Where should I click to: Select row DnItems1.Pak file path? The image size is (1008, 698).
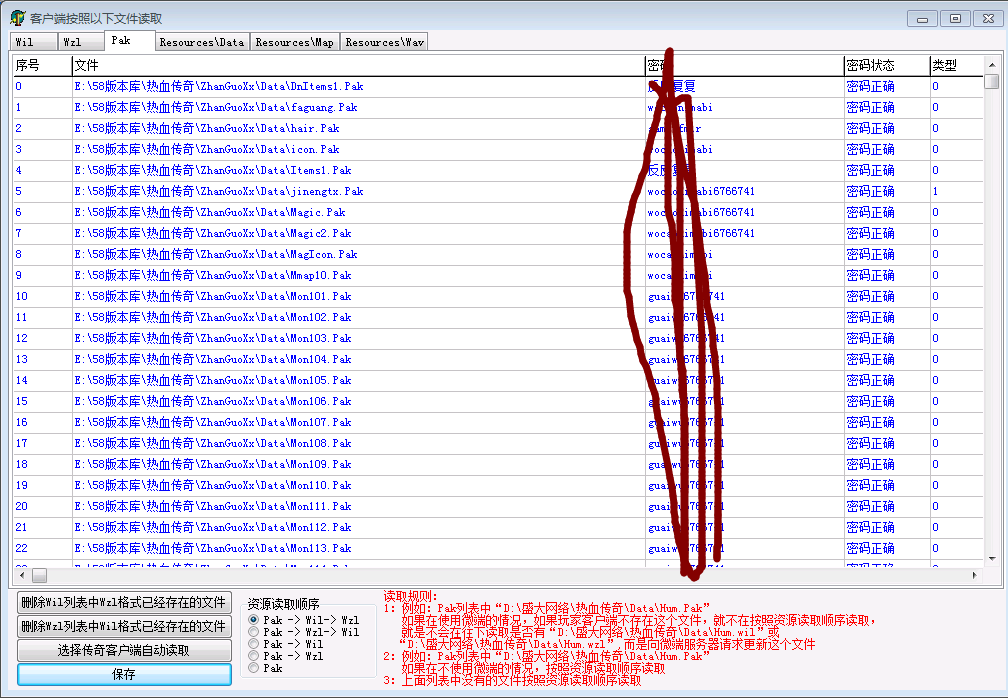coord(219,86)
